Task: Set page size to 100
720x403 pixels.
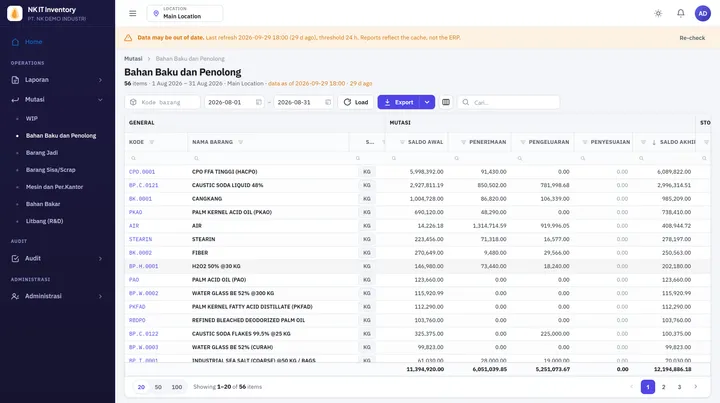Action: tap(177, 386)
